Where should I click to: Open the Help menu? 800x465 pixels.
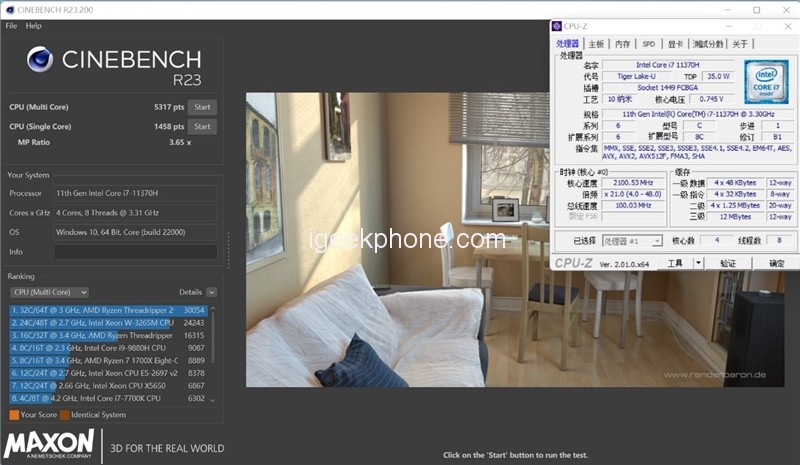34,25
